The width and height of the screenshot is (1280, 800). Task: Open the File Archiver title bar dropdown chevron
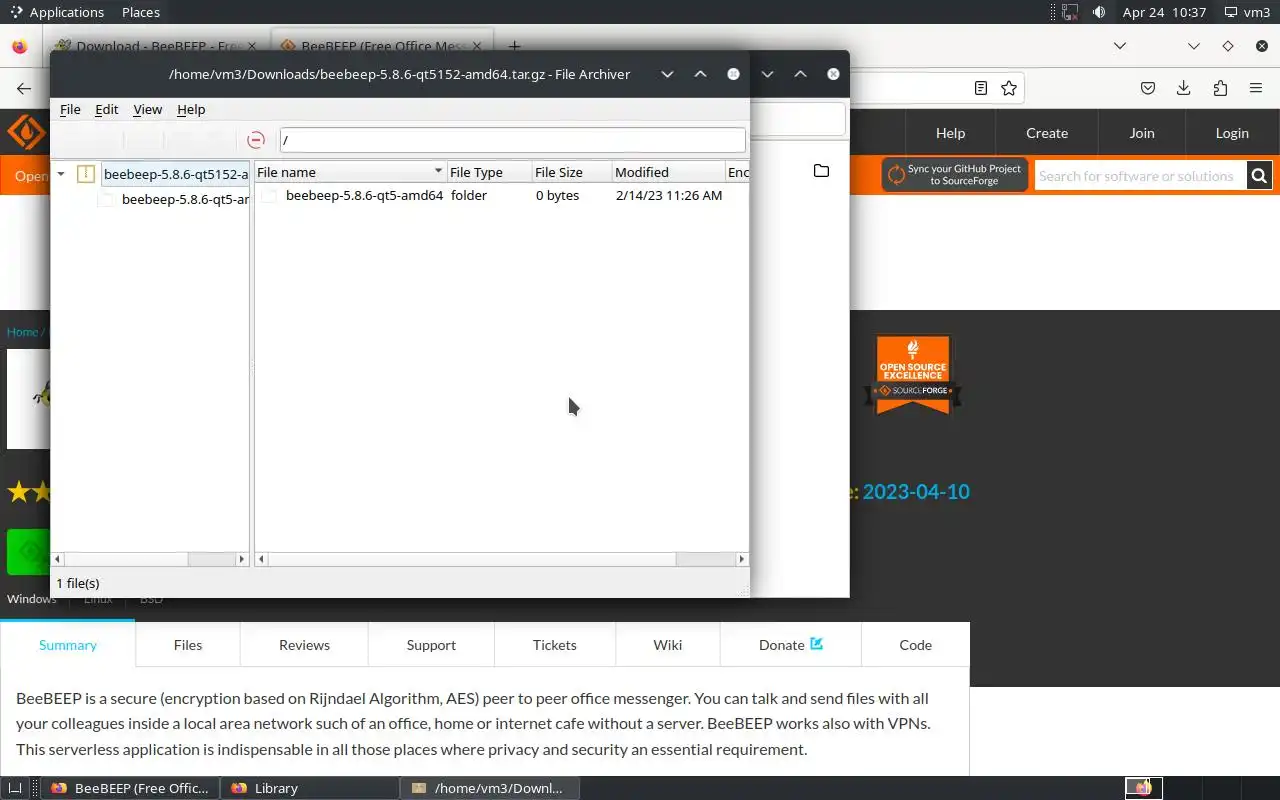(x=667, y=74)
